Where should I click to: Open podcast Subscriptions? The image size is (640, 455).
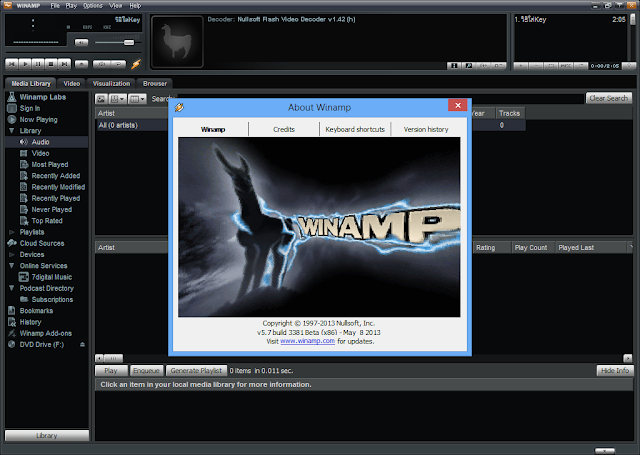click(x=52, y=300)
